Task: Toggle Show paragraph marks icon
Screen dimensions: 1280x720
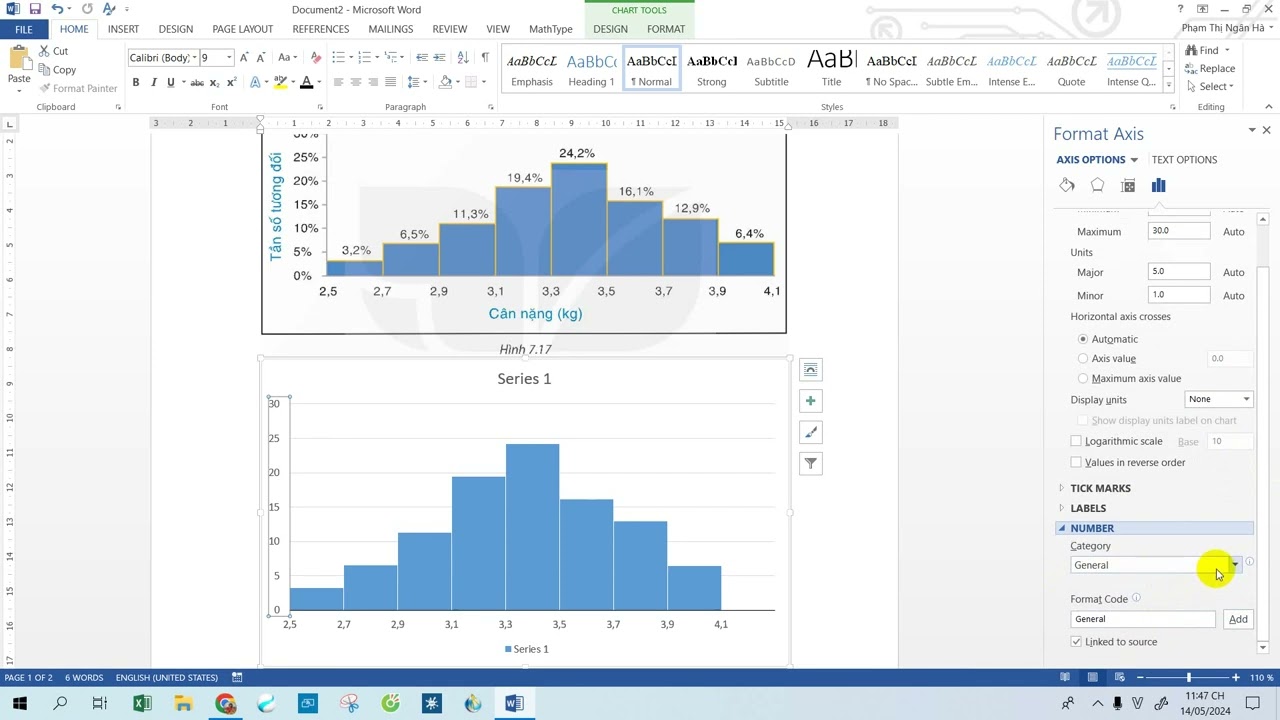Action: point(485,58)
